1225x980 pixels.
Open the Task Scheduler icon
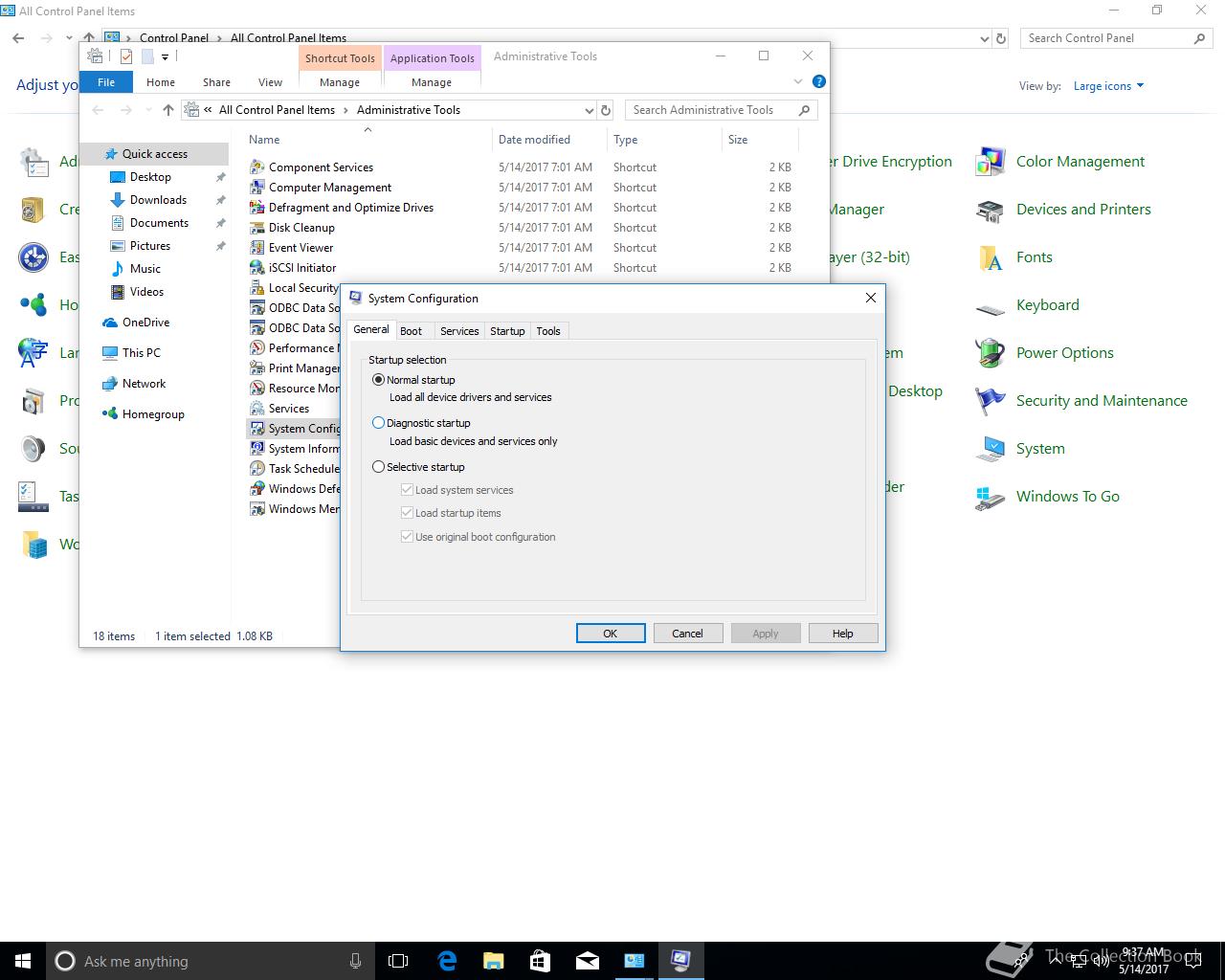point(256,468)
